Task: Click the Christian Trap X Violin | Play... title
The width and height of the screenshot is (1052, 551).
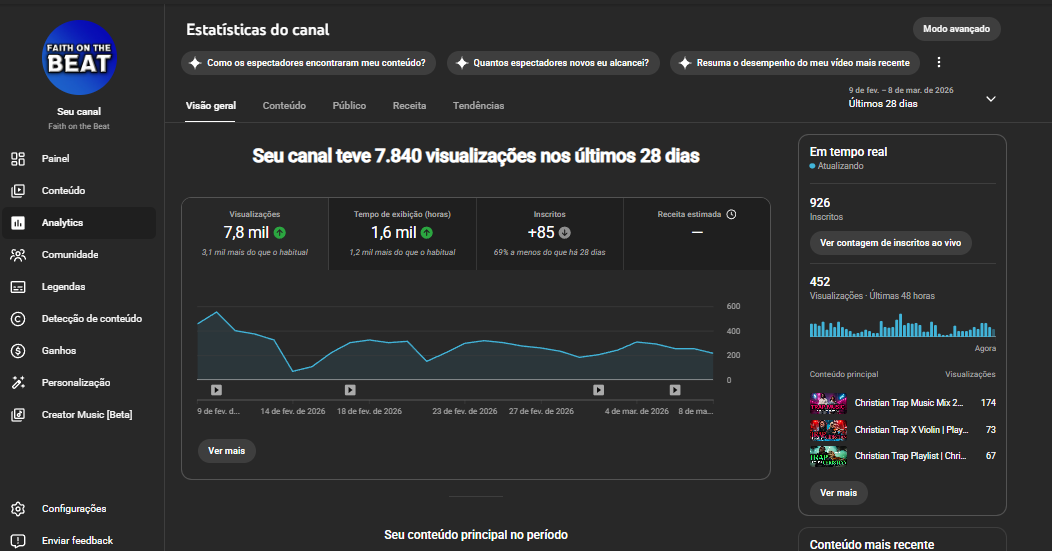Action: point(911,430)
